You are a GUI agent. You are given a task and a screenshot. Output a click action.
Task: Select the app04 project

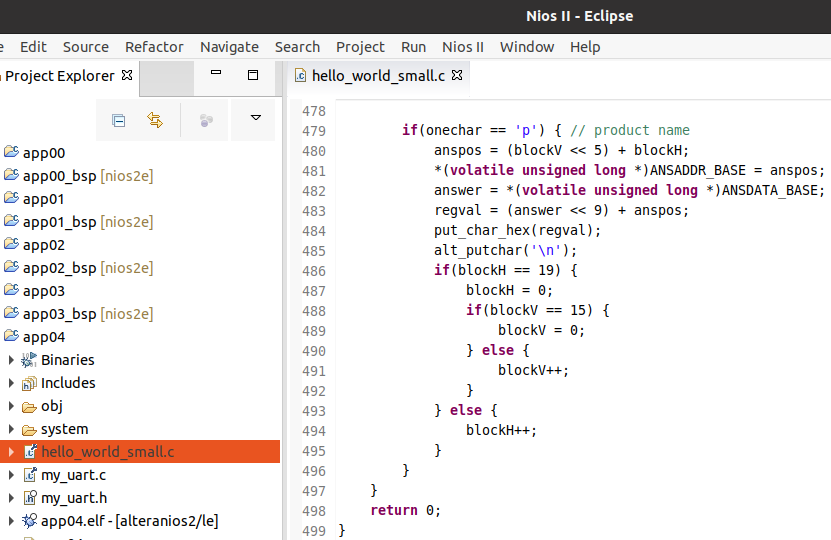44,338
